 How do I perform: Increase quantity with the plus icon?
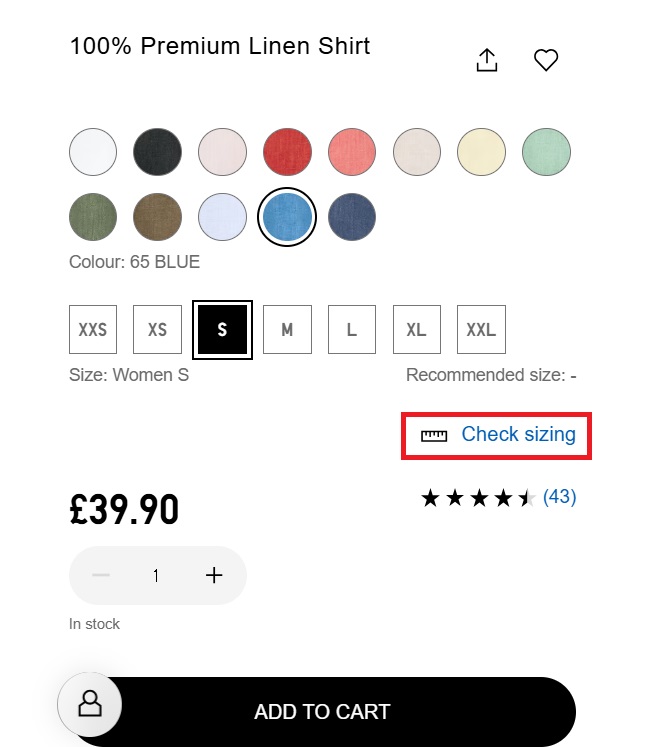pos(213,575)
